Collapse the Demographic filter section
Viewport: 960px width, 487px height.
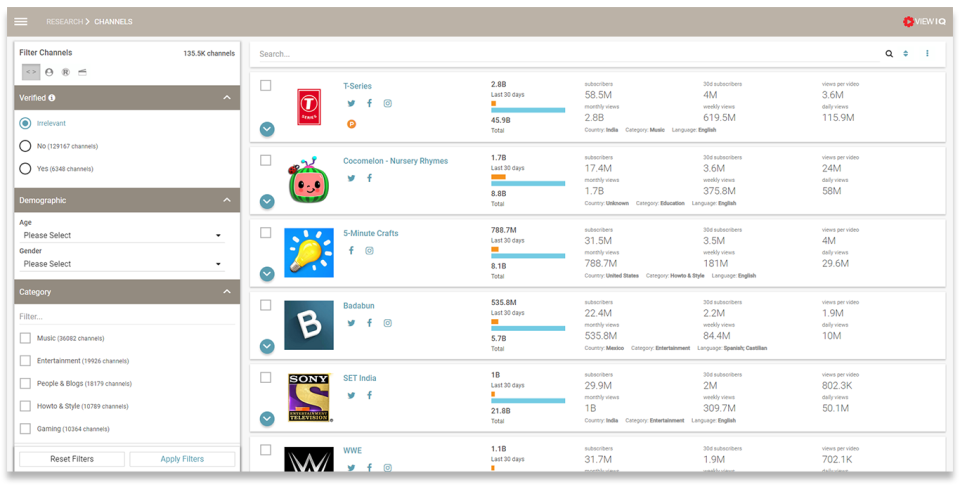[x=227, y=200]
